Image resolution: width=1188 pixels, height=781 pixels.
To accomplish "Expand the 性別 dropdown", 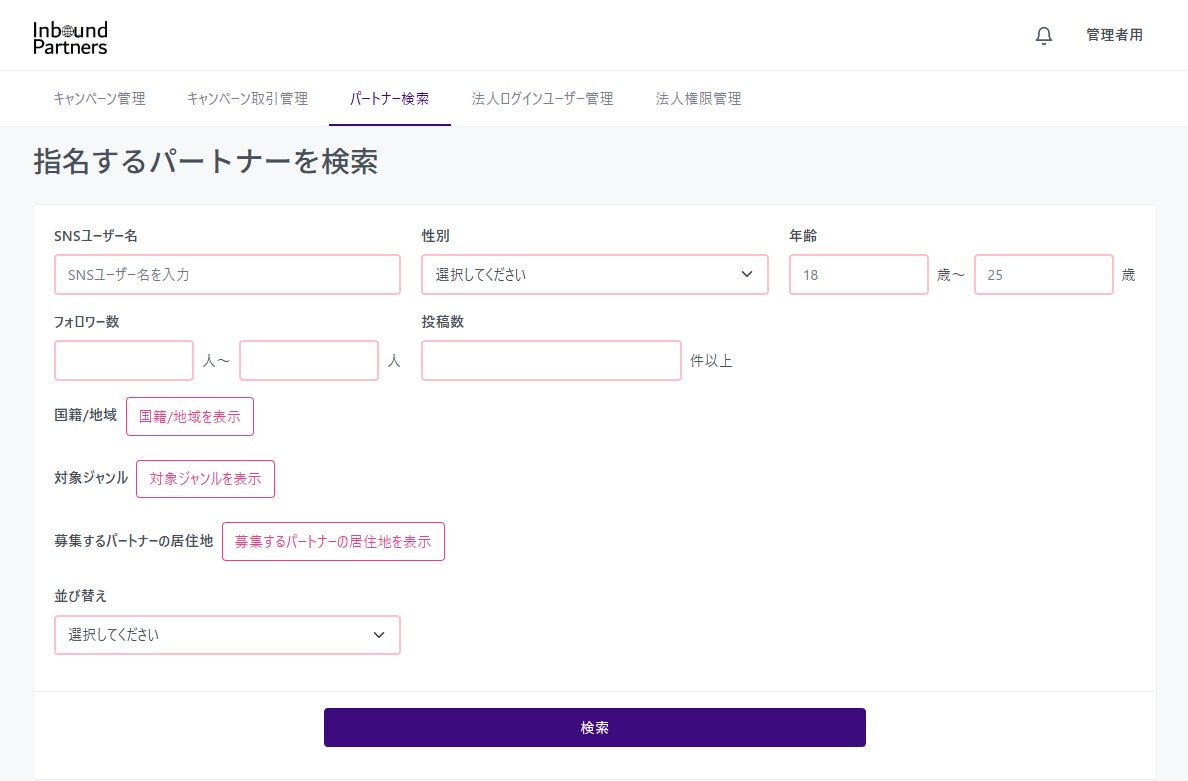I will [x=594, y=275].
